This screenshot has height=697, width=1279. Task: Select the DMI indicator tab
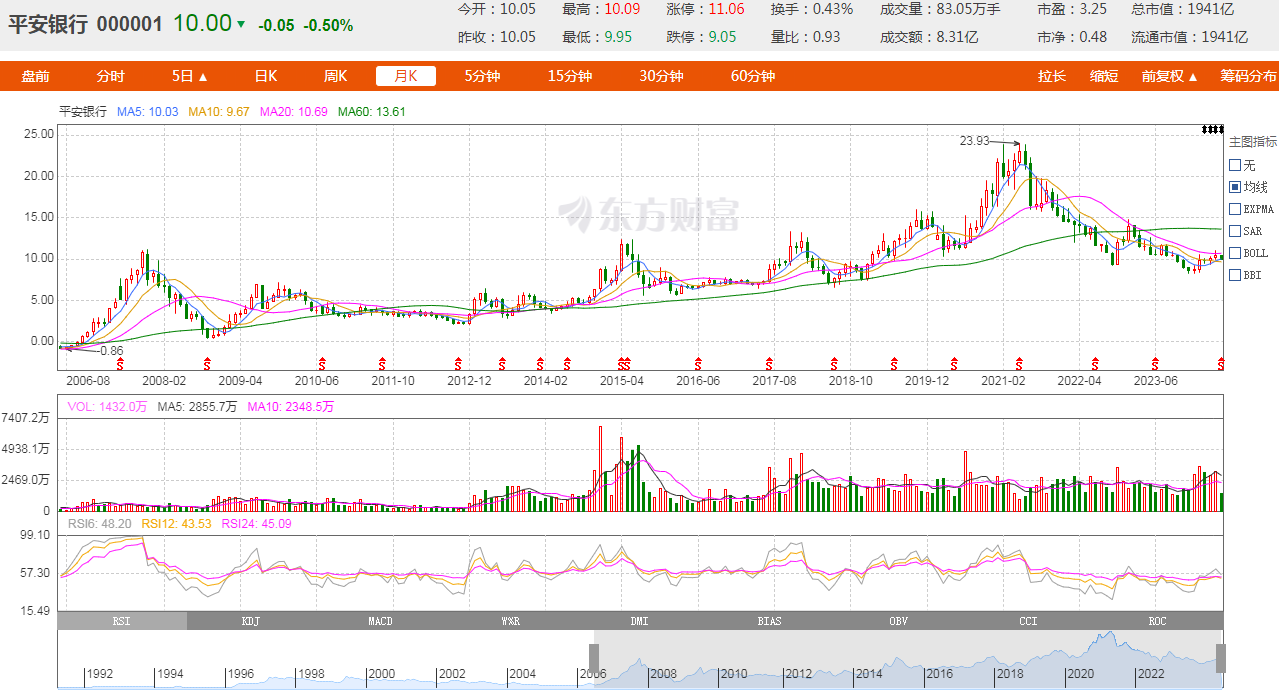(640, 621)
